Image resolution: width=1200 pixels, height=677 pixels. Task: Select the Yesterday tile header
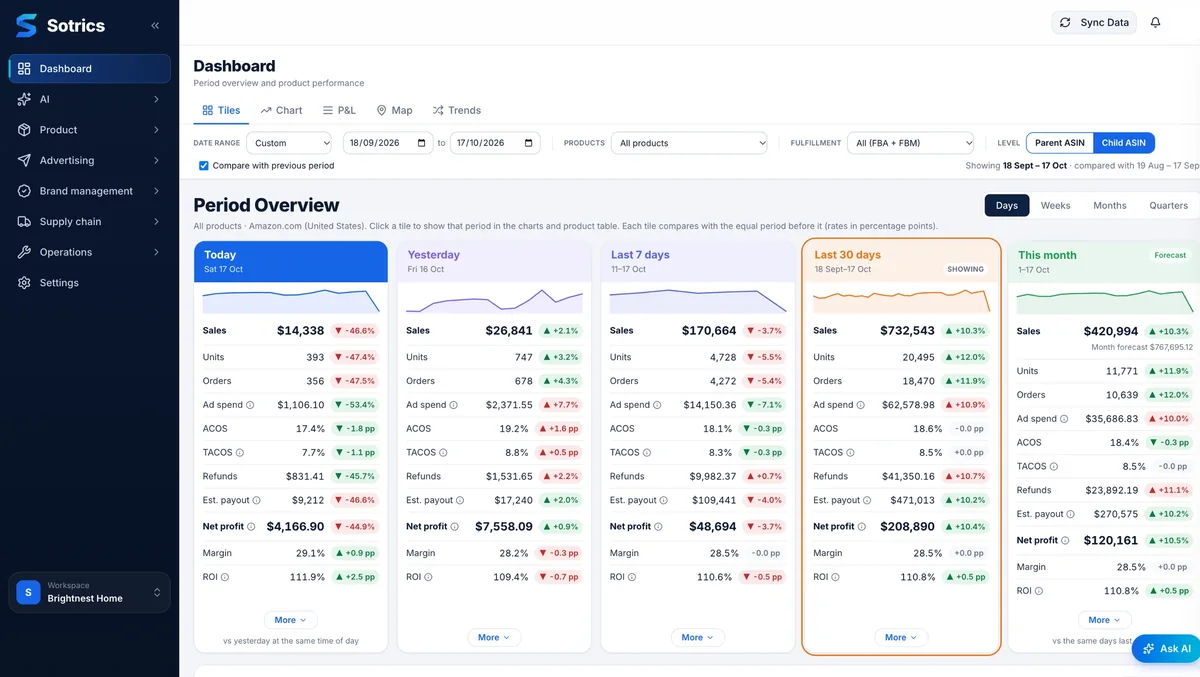click(x=494, y=261)
